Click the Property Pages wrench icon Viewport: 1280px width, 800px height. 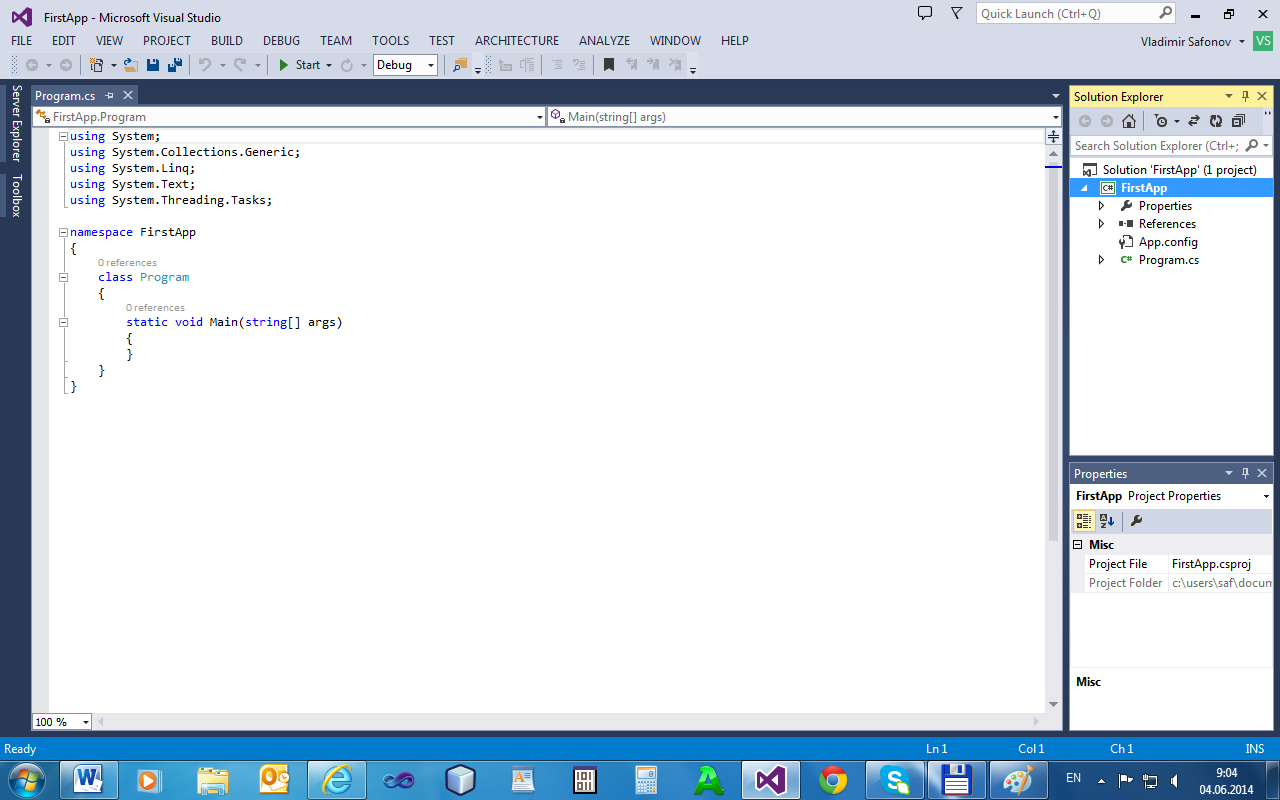1136,520
